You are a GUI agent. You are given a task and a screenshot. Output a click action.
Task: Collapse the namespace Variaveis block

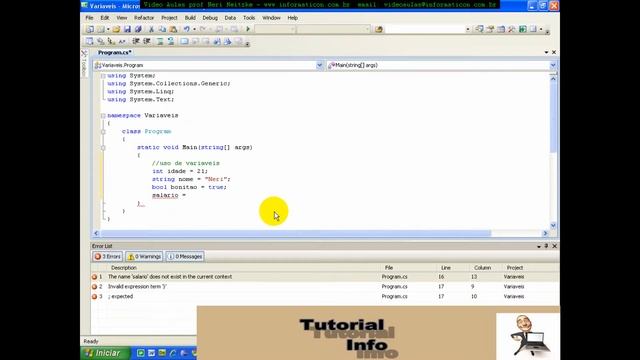click(103, 116)
